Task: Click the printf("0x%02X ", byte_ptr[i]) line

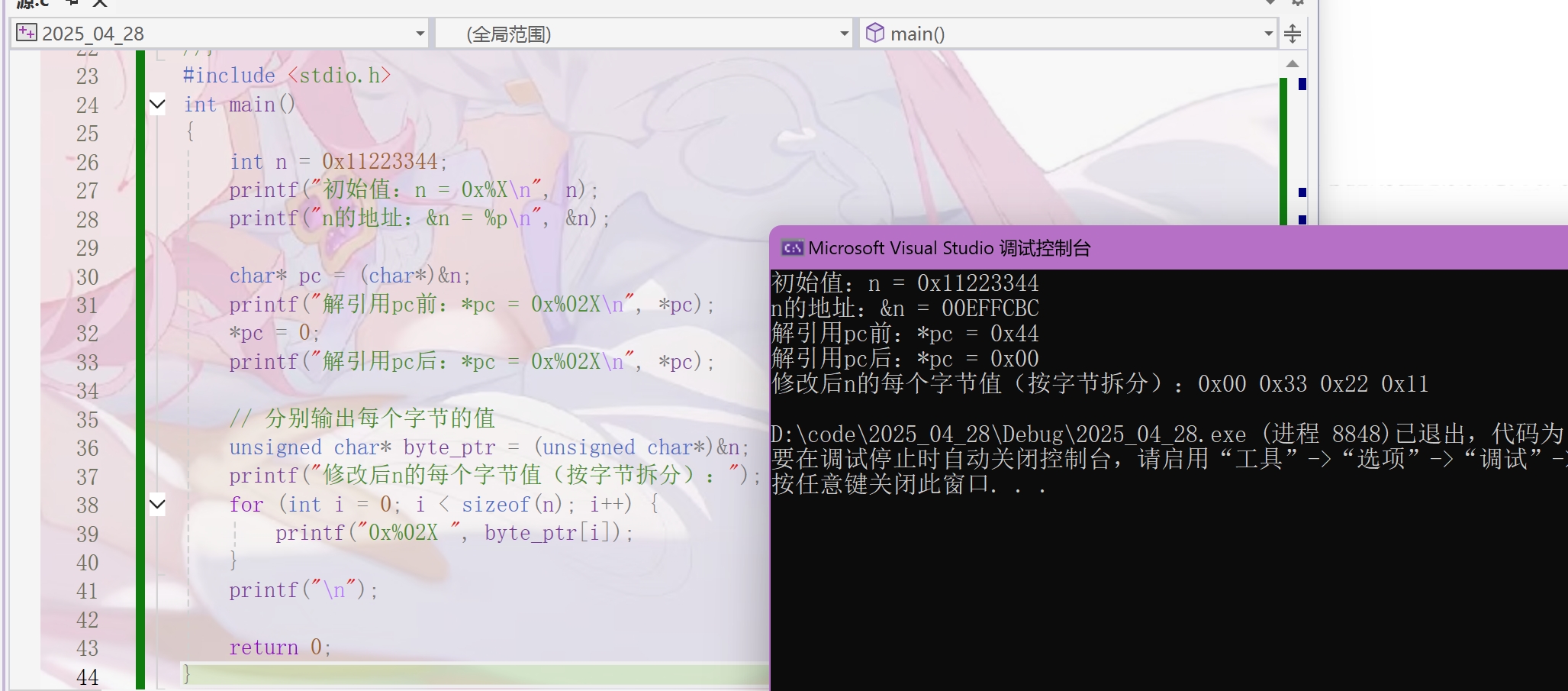Action: tap(454, 533)
